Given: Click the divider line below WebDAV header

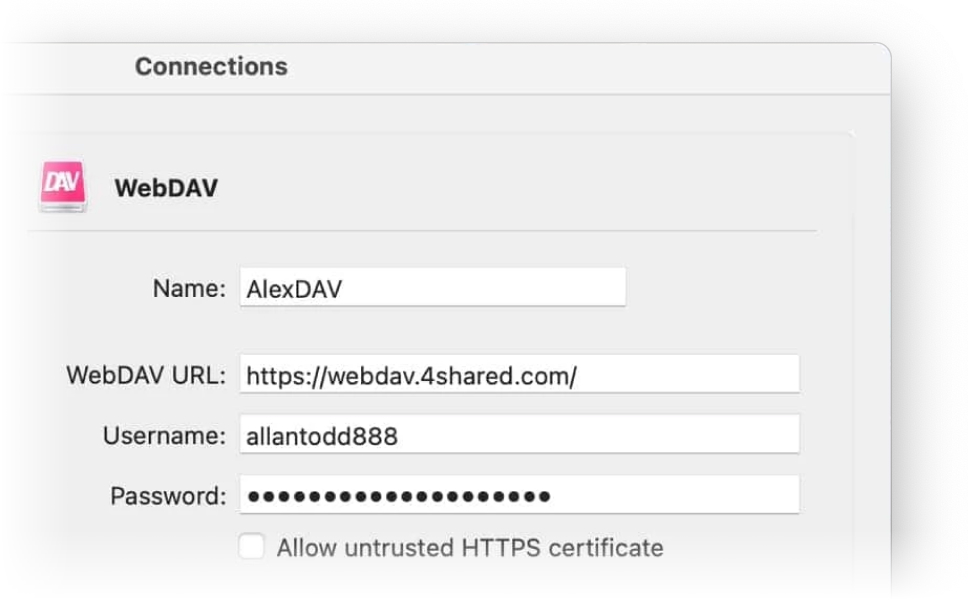Looking at the screenshot, I should [420, 231].
